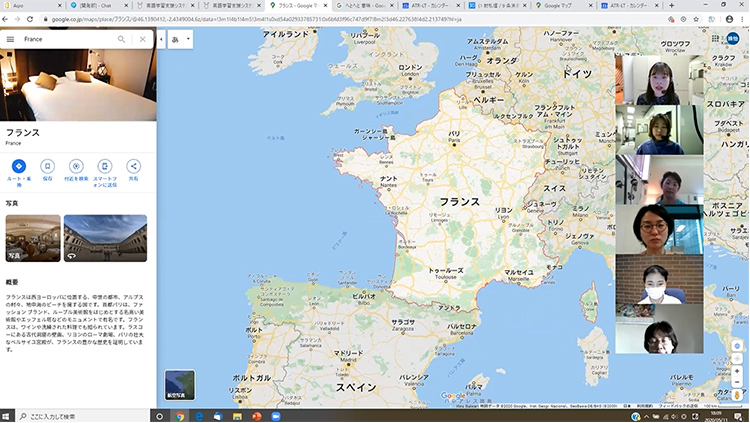Click the browser address bar URL

[x=256, y=20]
